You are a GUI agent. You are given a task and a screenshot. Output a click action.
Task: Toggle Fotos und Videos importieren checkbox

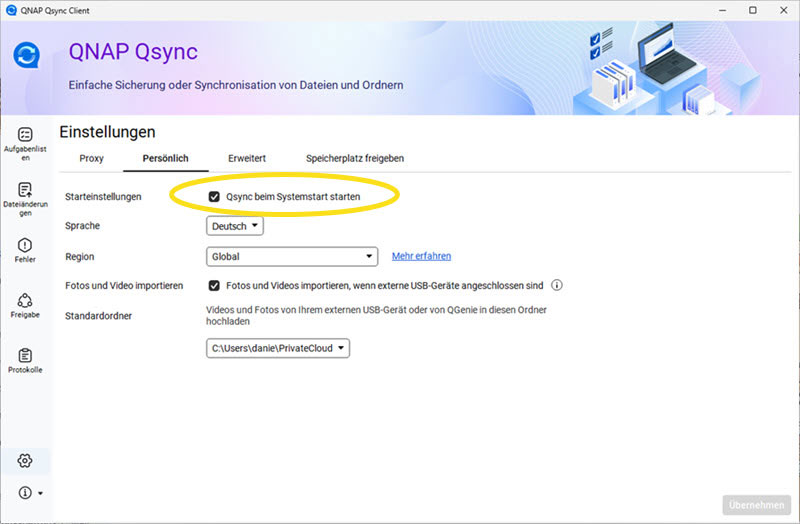(x=214, y=286)
